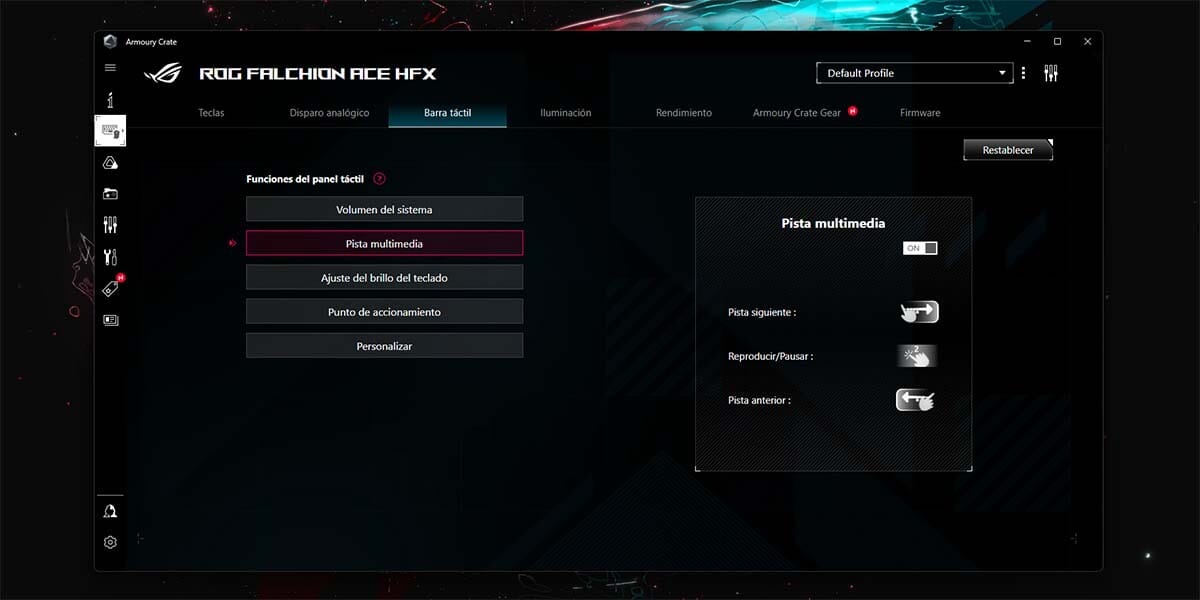
Task: Expand the Default Profile dropdown
Action: (x=915, y=73)
